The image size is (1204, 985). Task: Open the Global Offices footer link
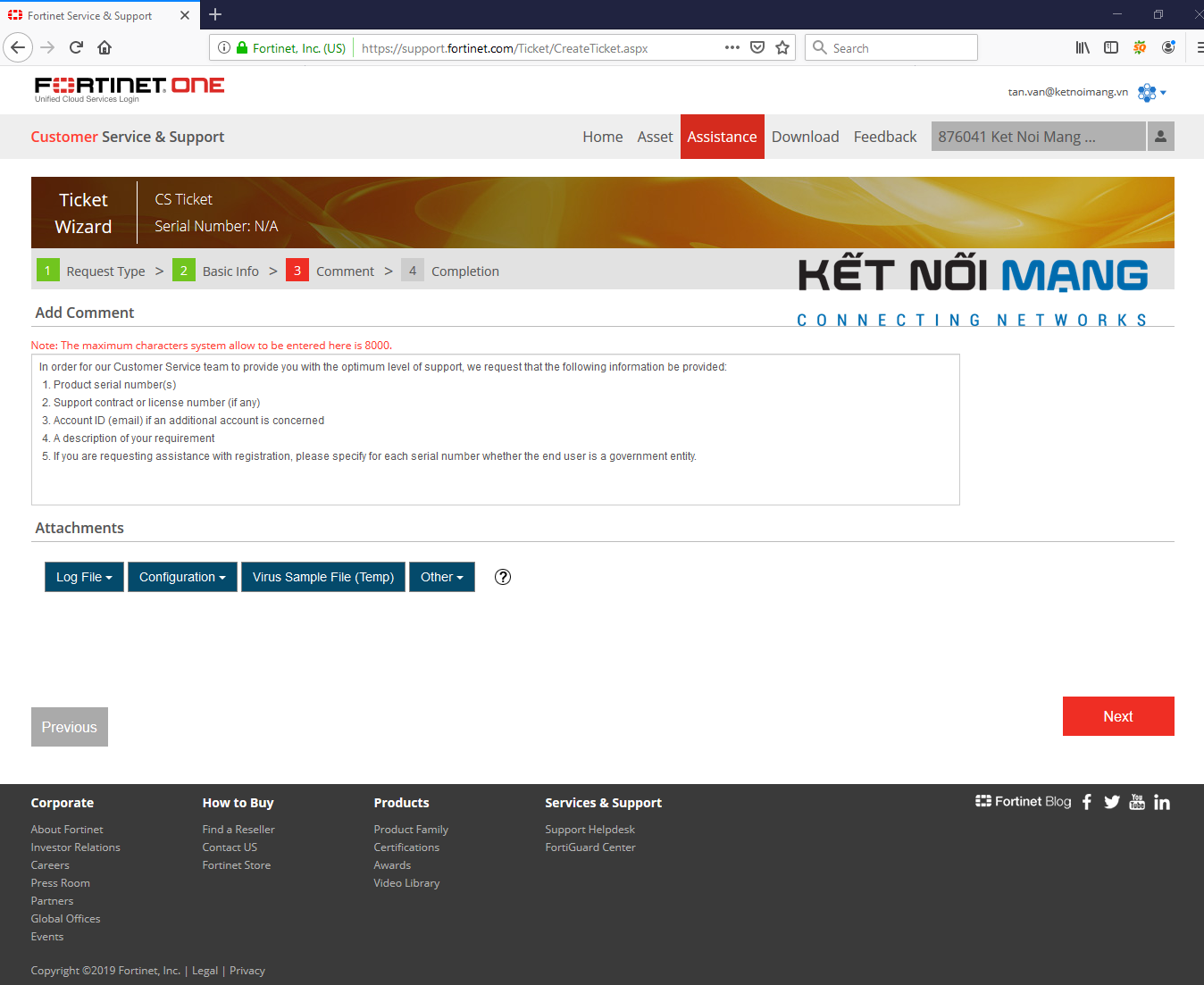point(66,919)
